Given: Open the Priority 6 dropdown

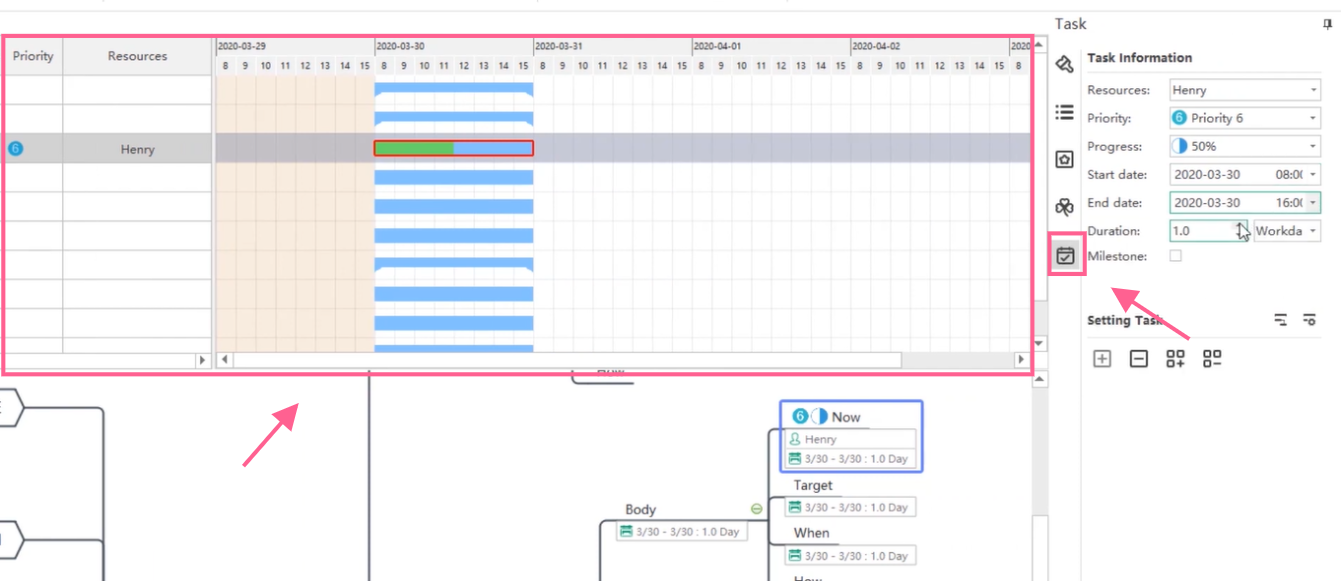Looking at the screenshot, I should click(1312, 118).
